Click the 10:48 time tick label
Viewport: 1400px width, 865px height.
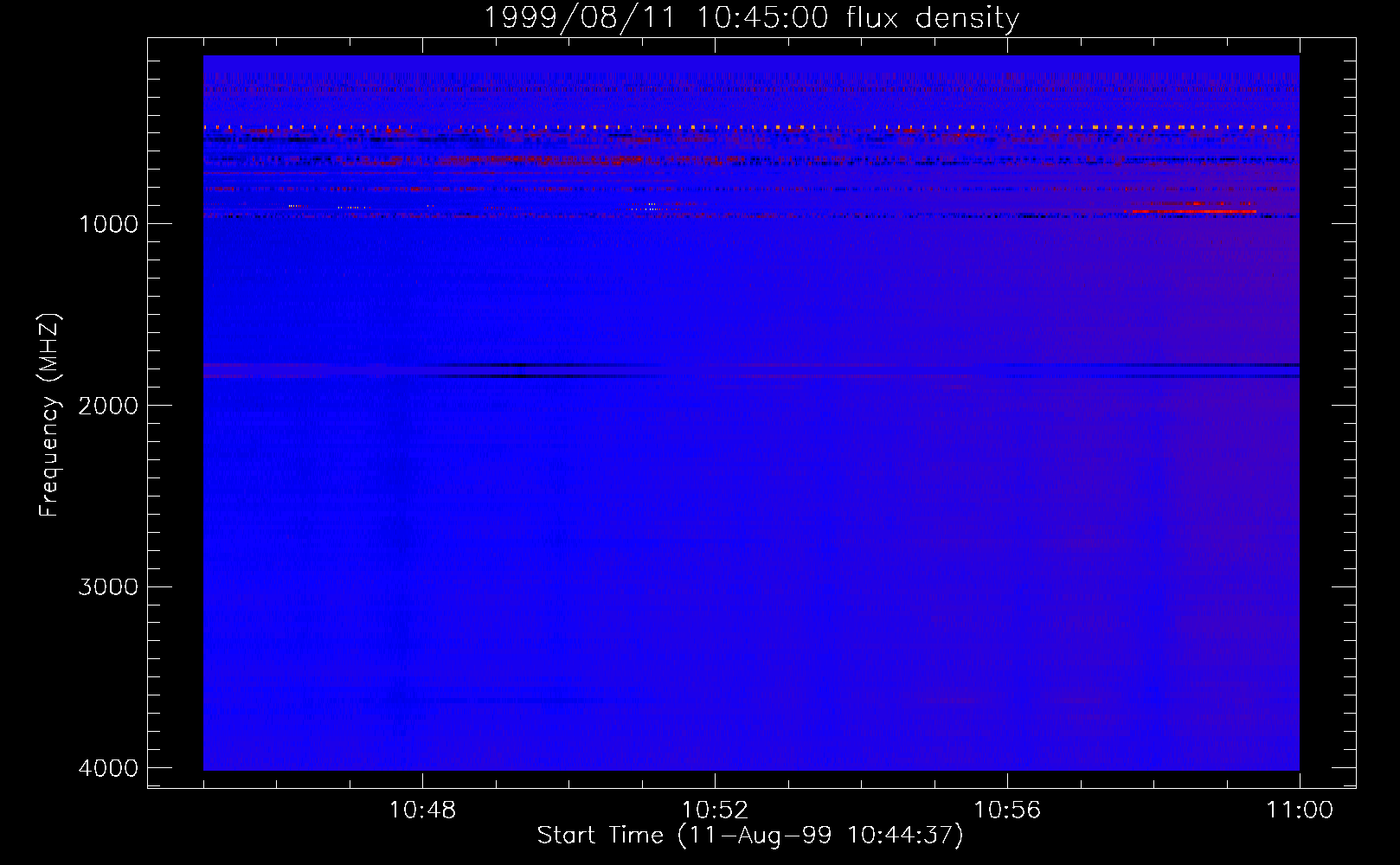click(422, 811)
